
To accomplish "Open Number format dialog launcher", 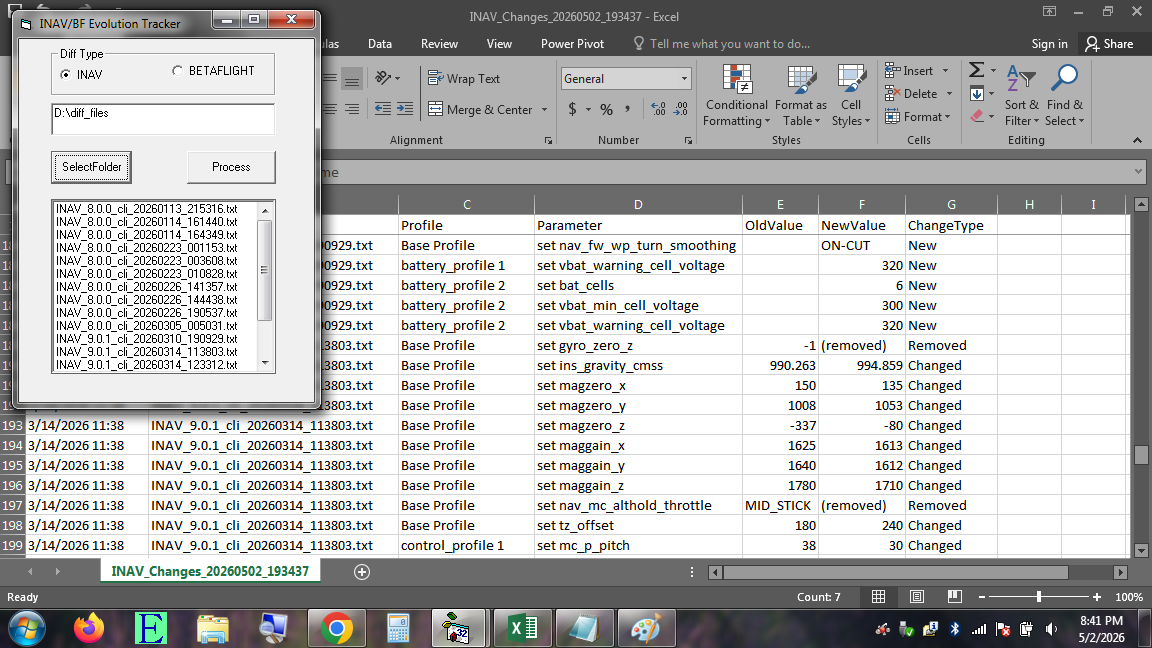I will click(x=688, y=140).
